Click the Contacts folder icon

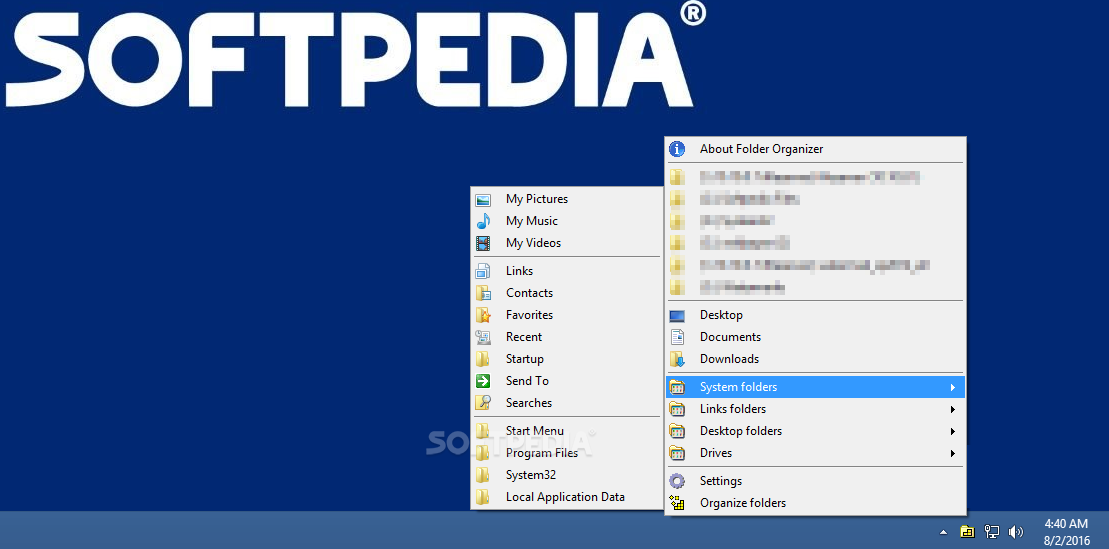pos(483,293)
